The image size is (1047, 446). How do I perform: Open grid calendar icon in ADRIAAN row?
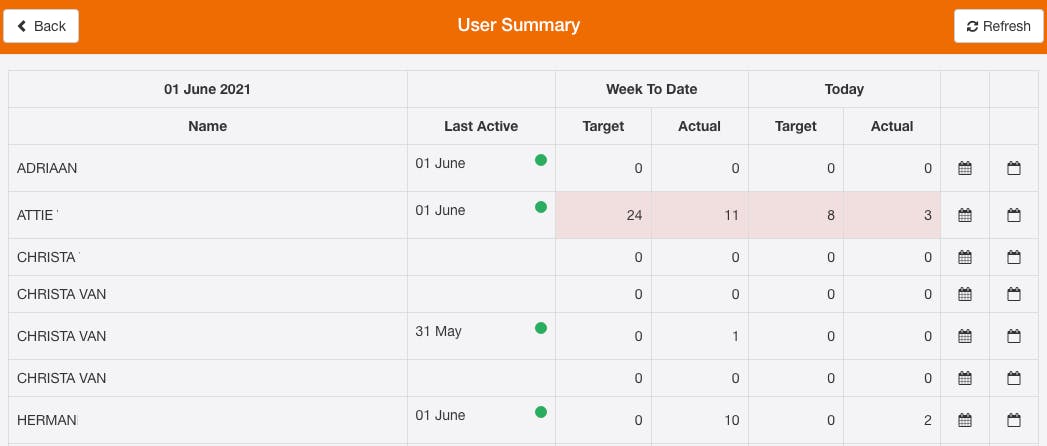[x=965, y=168]
